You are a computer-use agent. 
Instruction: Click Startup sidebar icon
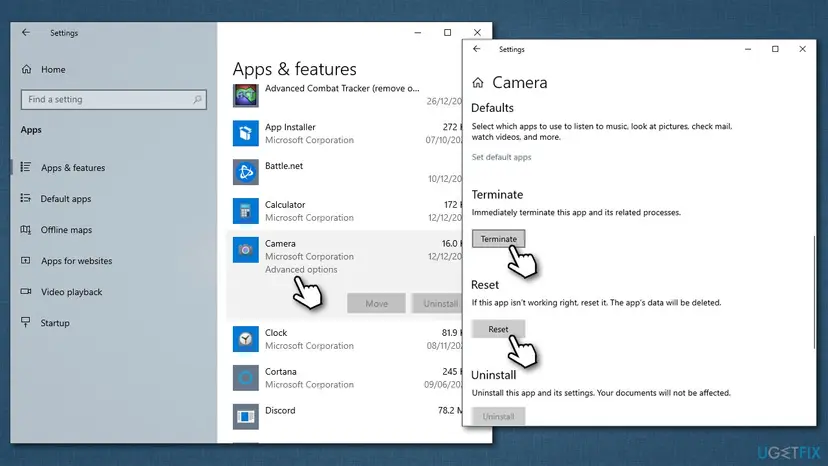(x=25, y=322)
